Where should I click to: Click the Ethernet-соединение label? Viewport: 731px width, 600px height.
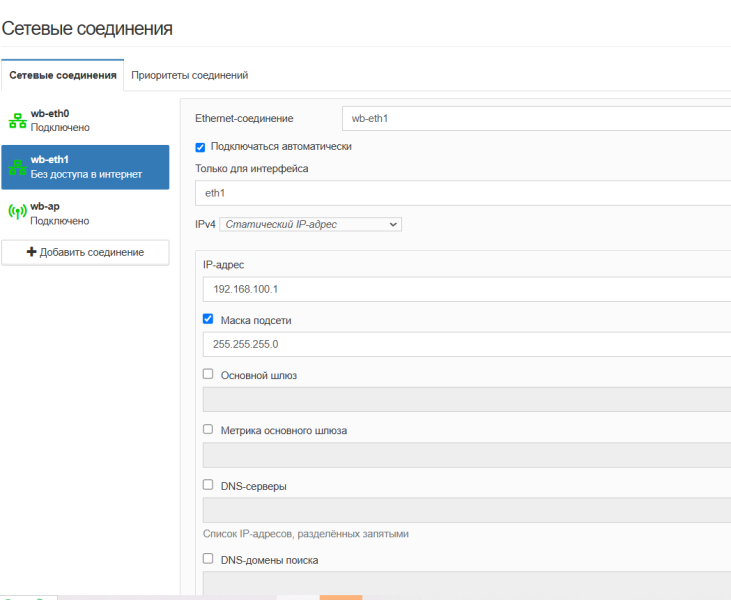244,118
